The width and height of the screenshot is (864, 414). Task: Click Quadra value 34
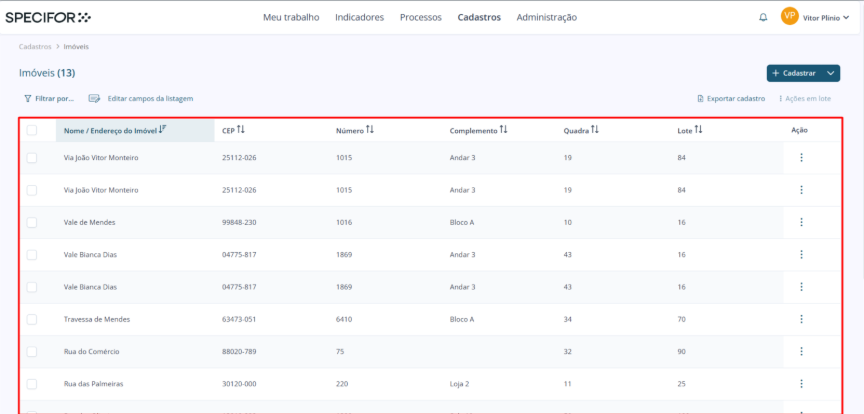click(568, 319)
